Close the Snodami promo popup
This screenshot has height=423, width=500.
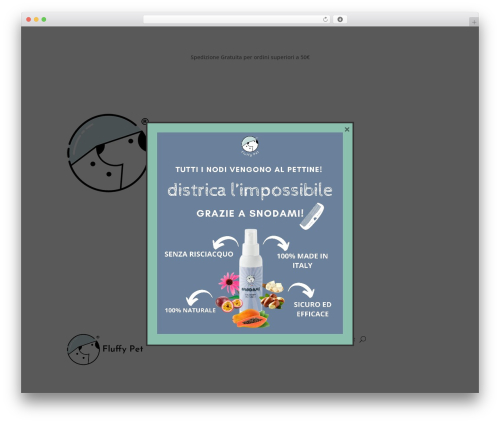pos(347,129)
